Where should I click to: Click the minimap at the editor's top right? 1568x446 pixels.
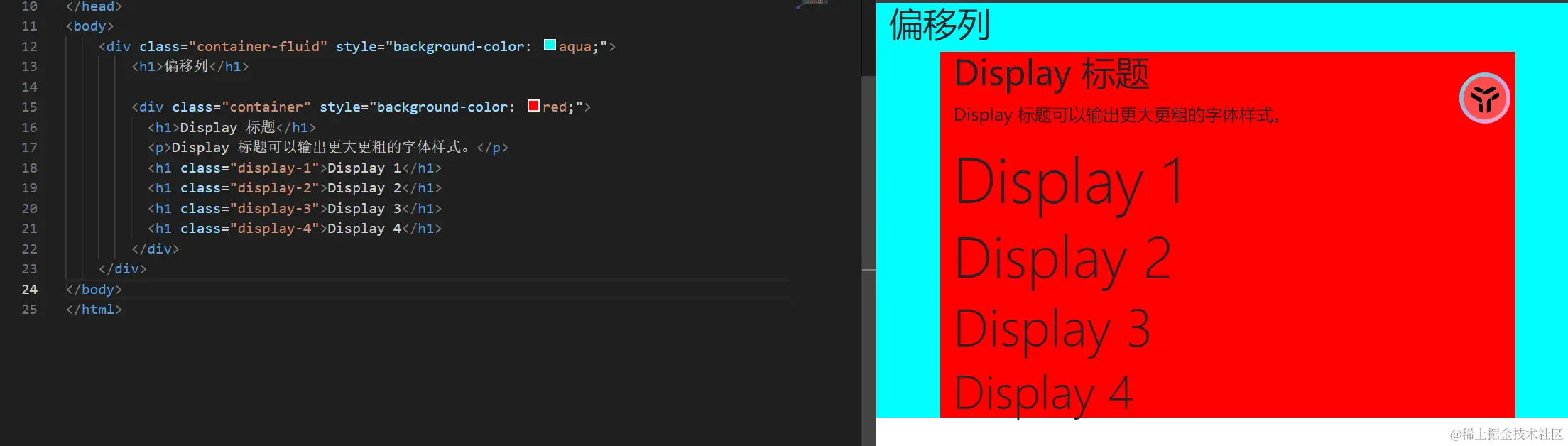pos(812,4)
